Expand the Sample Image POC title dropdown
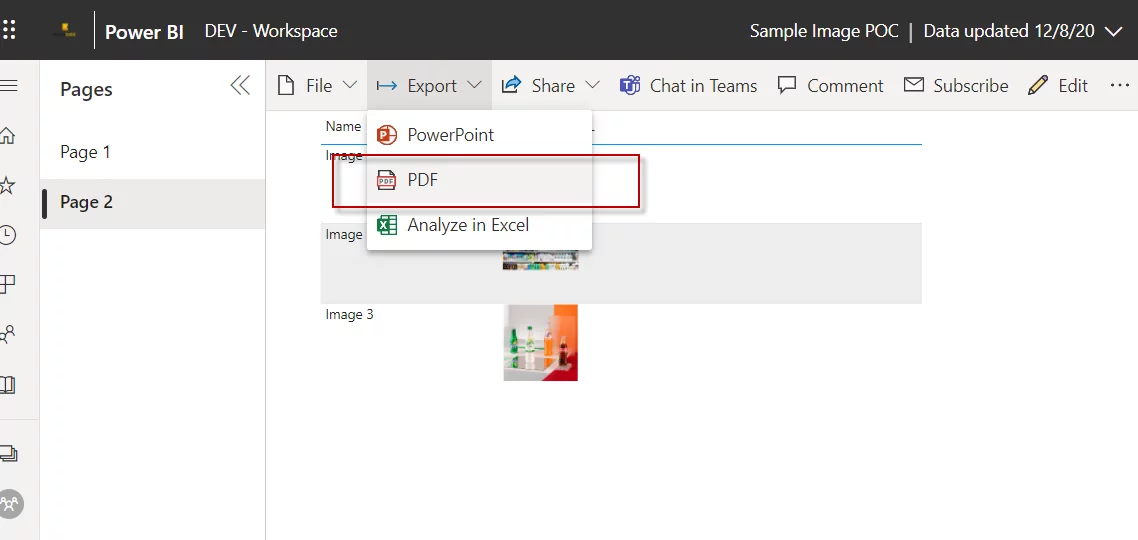Viewport: 1138px width, 540px height. [x=1113, y=31]
